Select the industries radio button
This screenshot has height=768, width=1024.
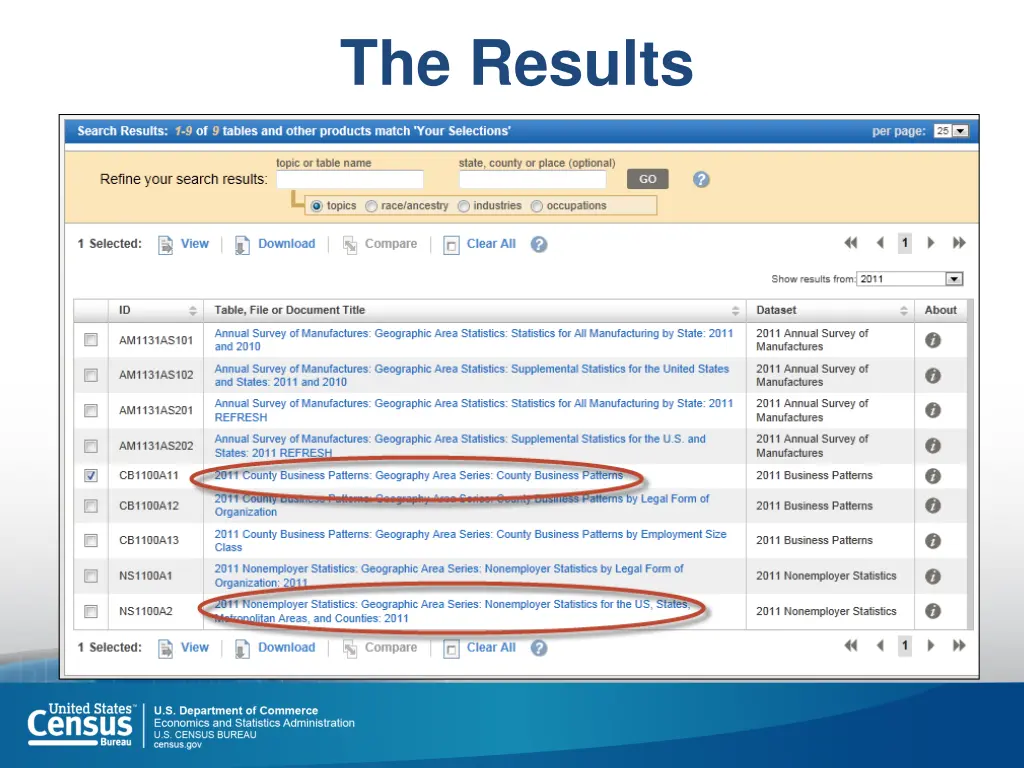(464, 206)
